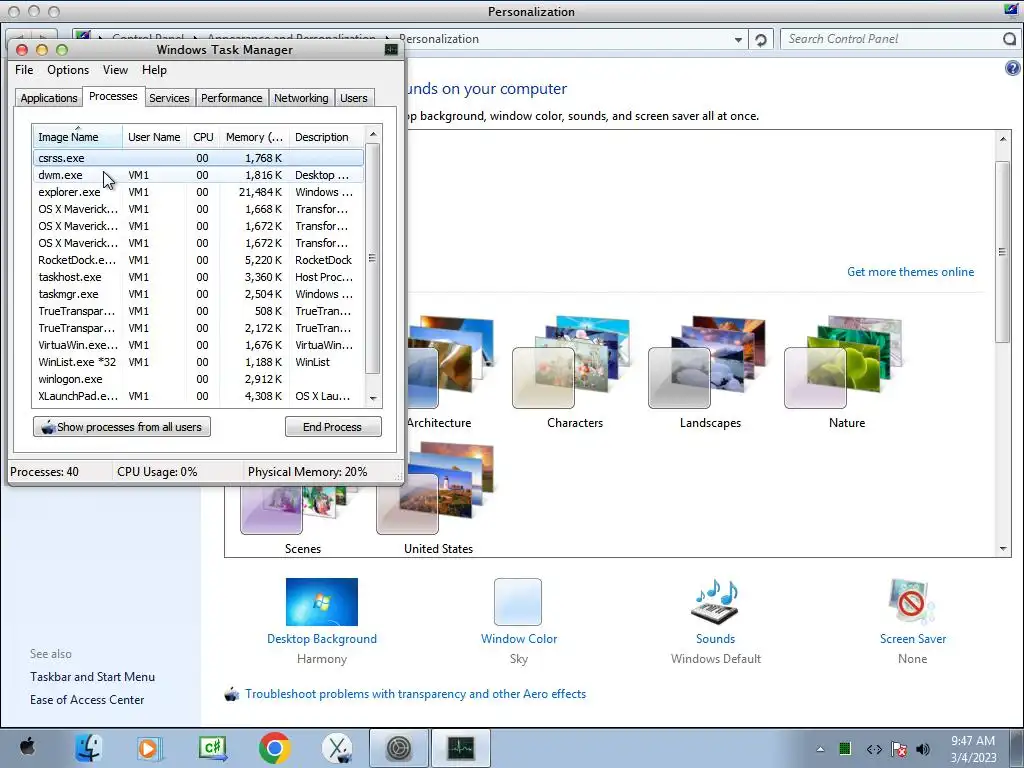This screenshot has height=768, width=1024.
Task: Switch to the Applications tab
Action: (48, 98)
